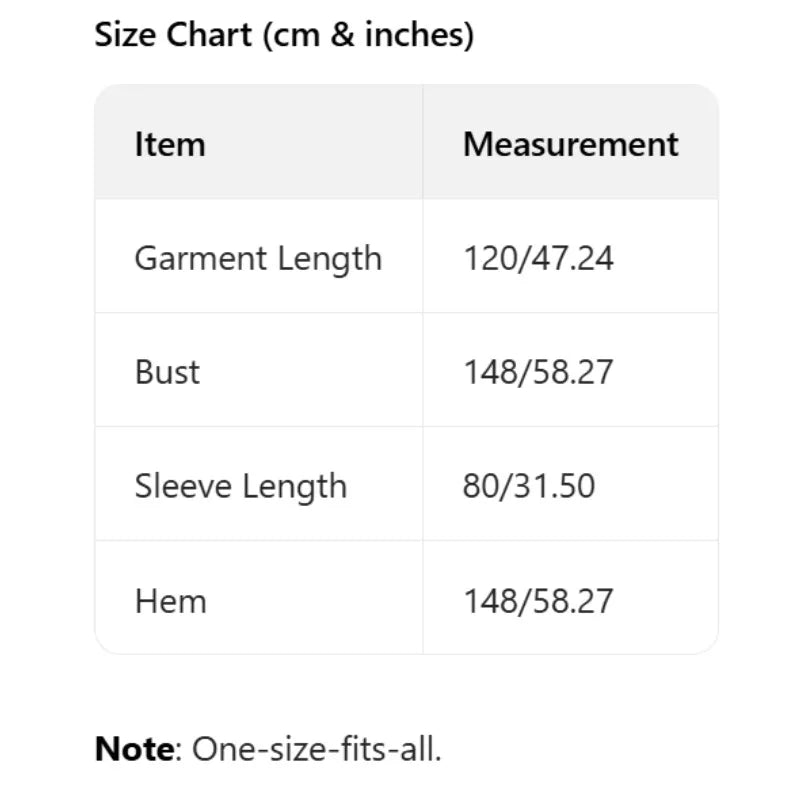Click the "Hem" row label
The height and width of the screenshot is (800, 800).
tap(170, 601)
